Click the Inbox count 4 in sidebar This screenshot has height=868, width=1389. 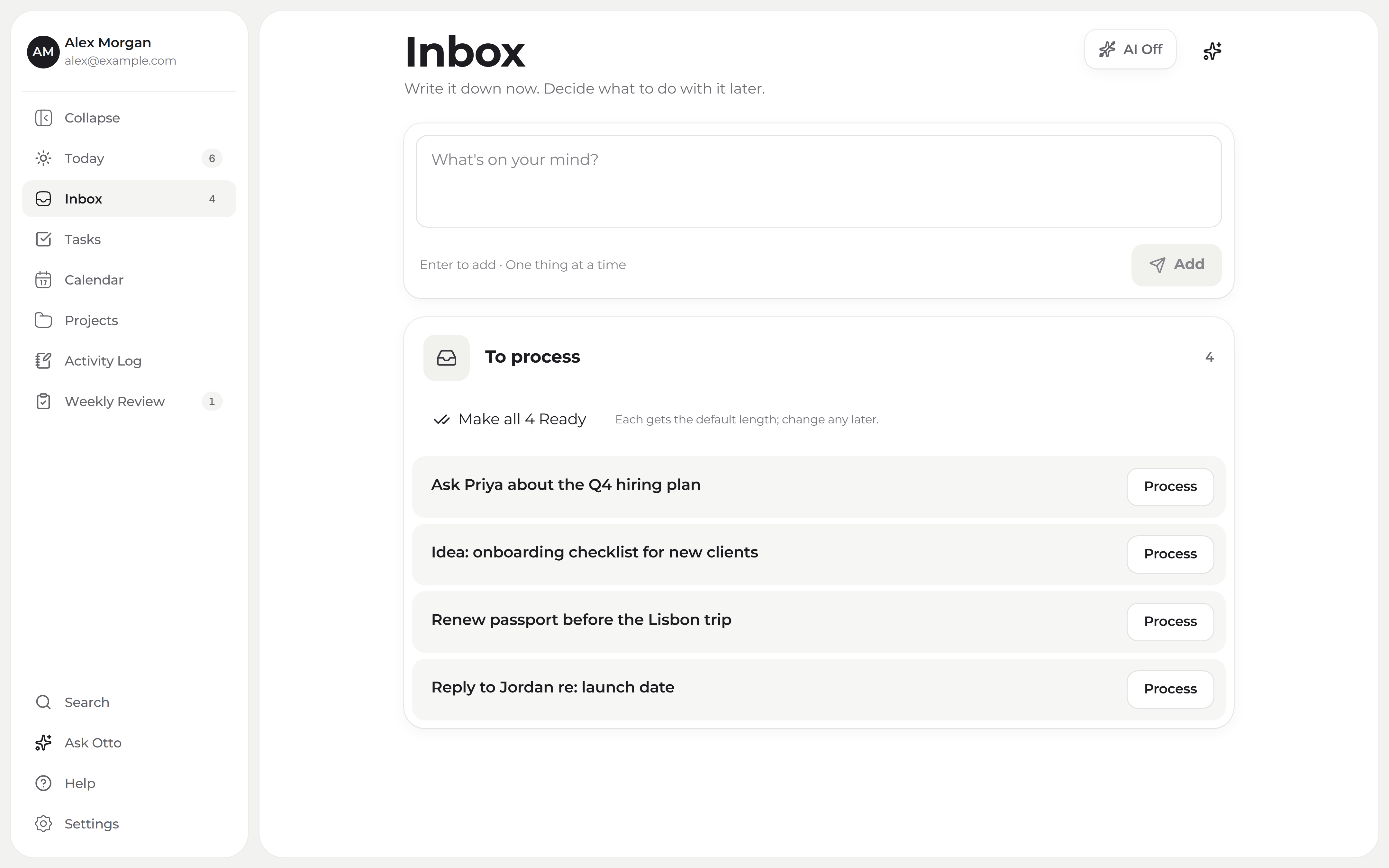click(x=212, y=199)
